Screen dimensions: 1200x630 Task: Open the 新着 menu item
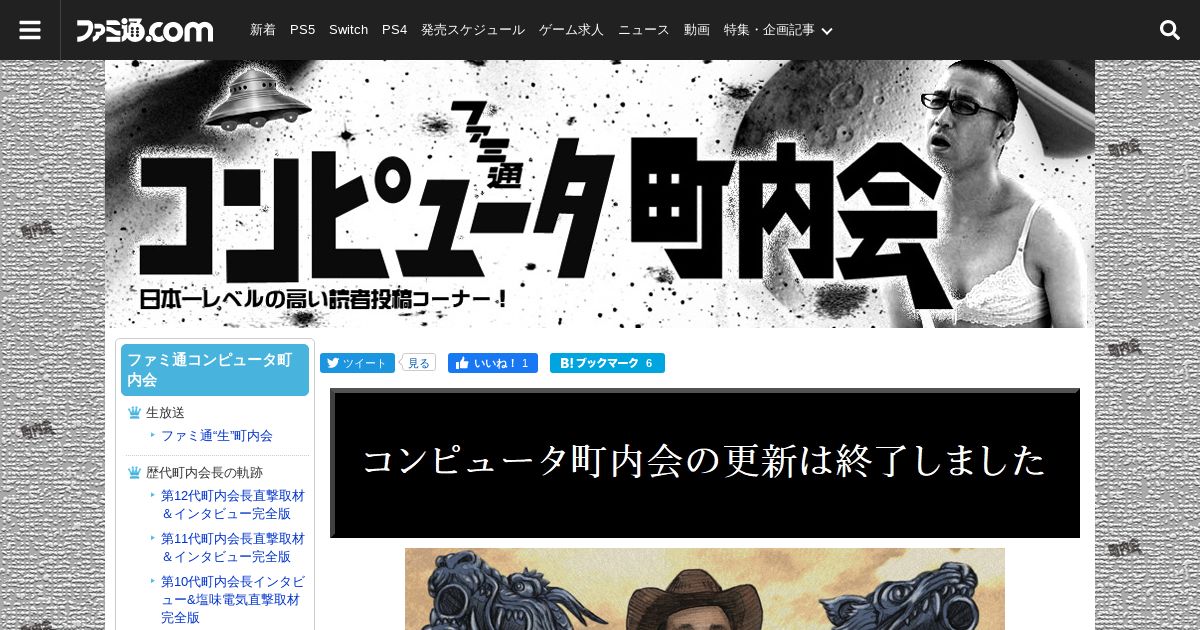263,30
